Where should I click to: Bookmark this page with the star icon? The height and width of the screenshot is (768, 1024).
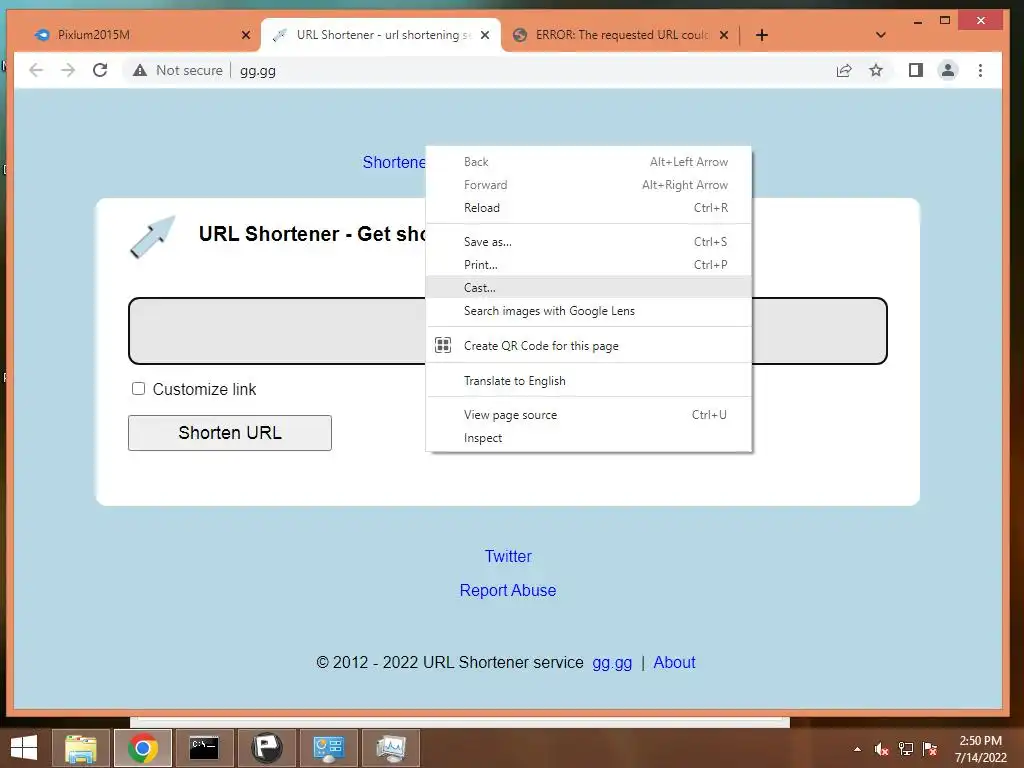(x=876, y=71)
